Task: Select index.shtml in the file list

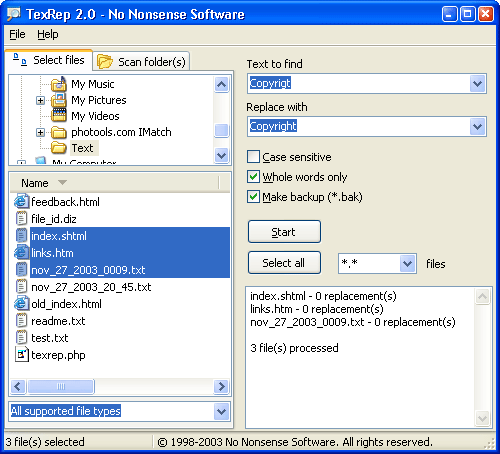Action: [59, 236]
